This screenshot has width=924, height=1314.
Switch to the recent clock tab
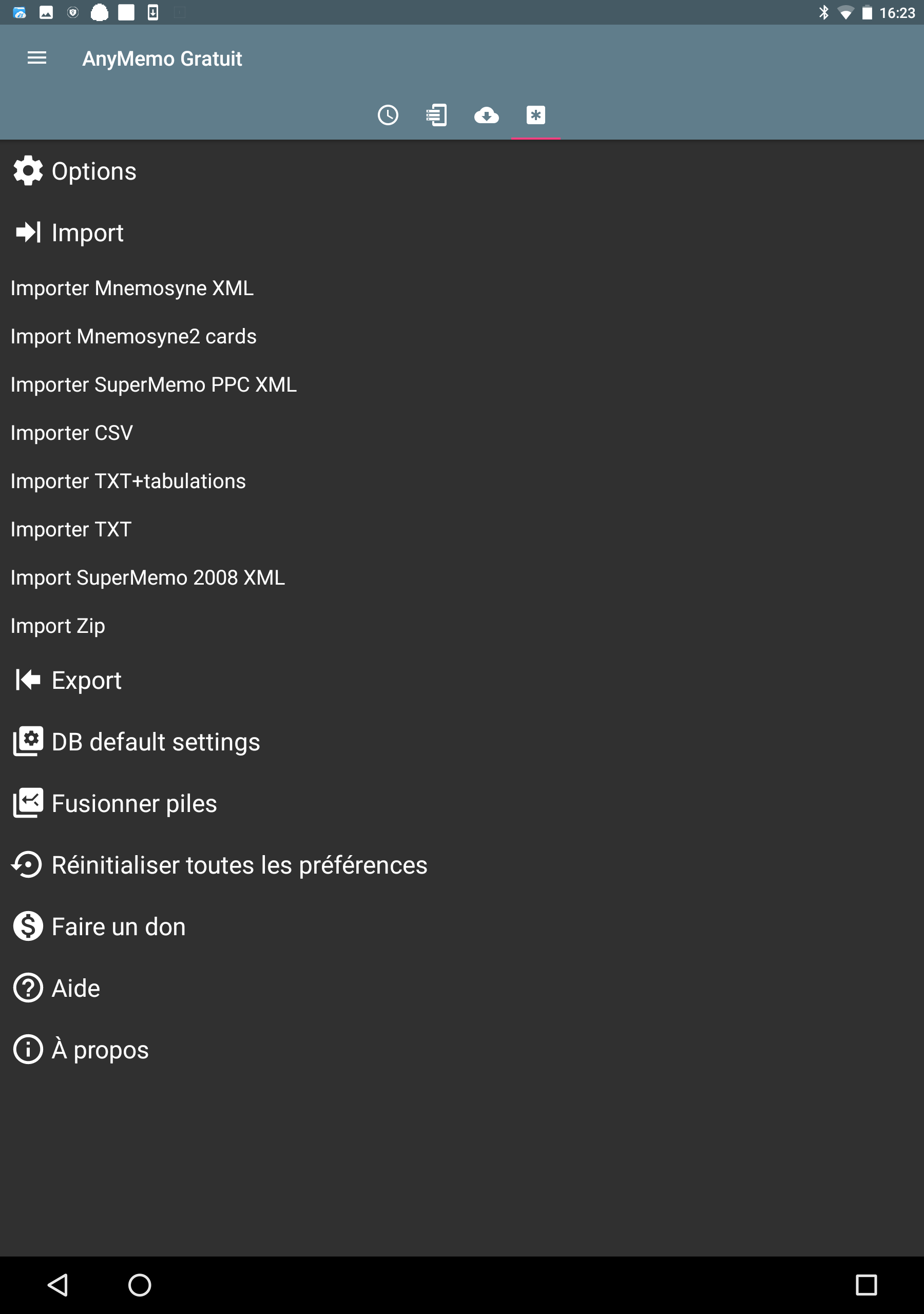pyautogui.click(x=388, y=115)
